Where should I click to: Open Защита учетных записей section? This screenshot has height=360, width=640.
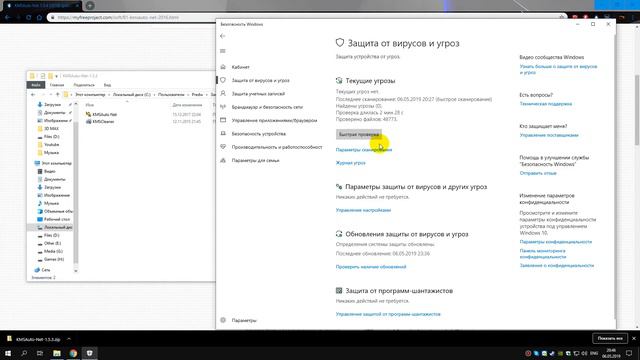(x=258, y=94)
